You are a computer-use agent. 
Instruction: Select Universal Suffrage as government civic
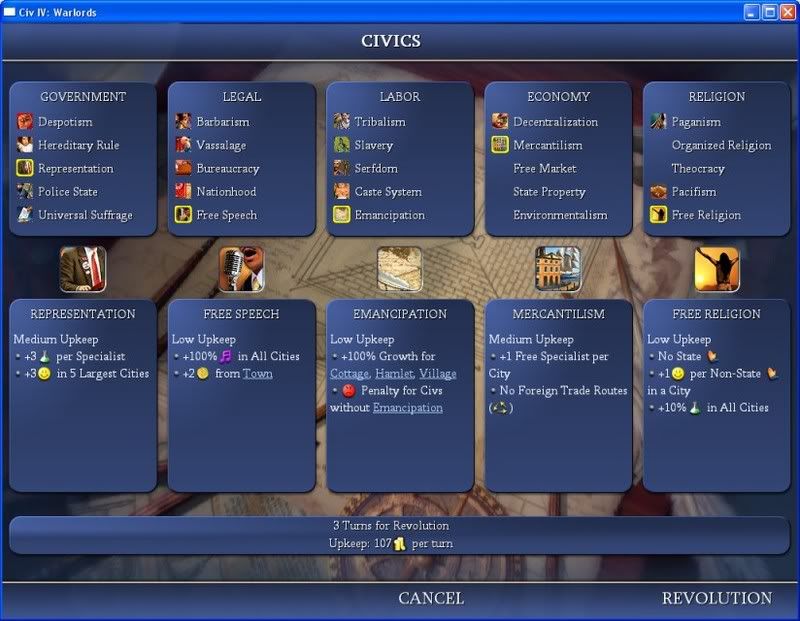(85, 215)
